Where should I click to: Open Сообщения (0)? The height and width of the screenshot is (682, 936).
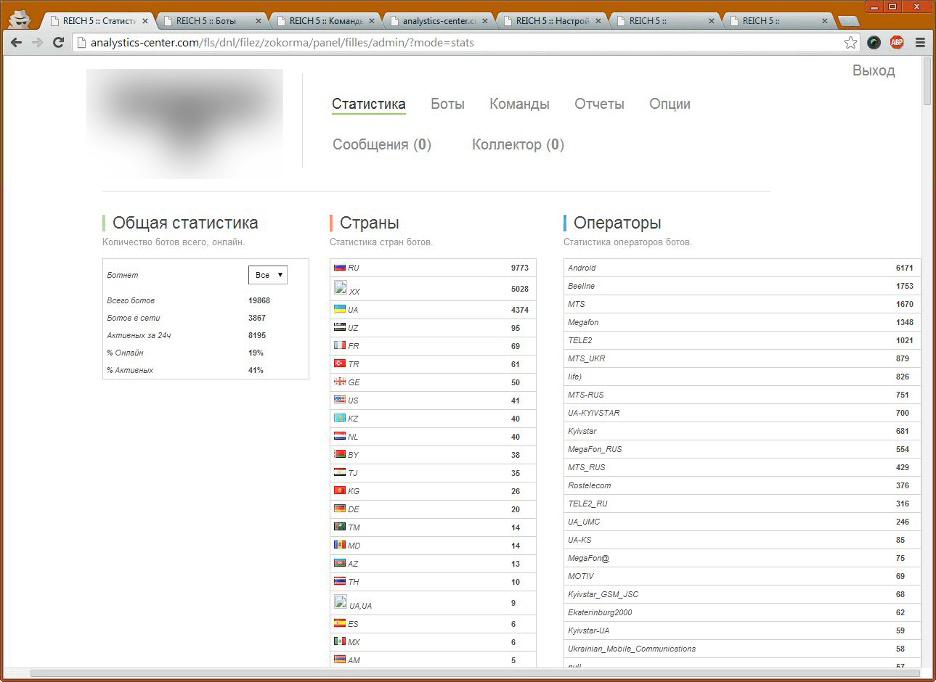pyautogui.click(x=381, y=144)
